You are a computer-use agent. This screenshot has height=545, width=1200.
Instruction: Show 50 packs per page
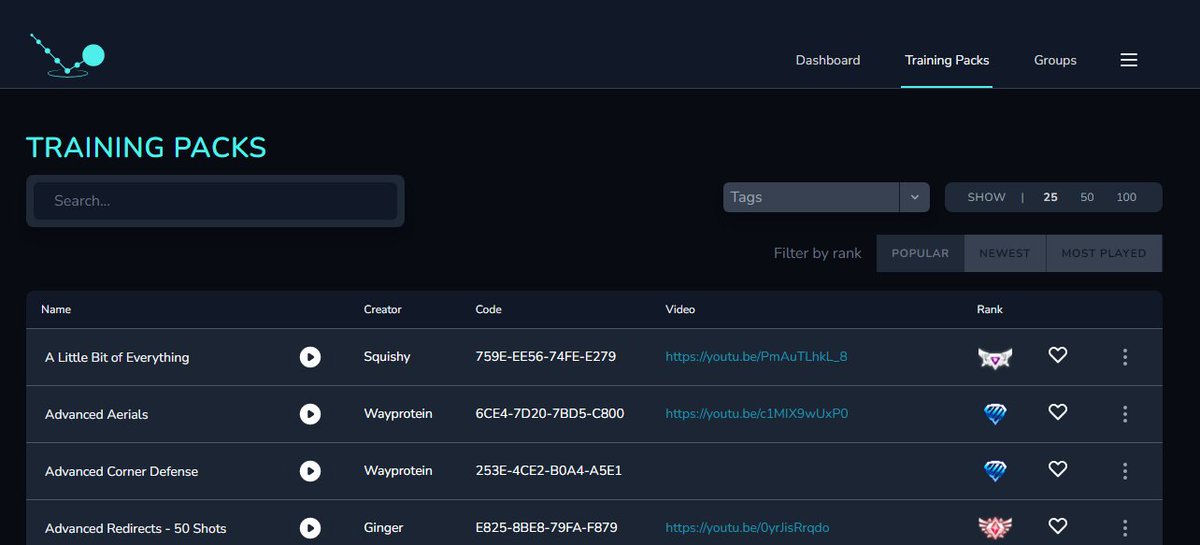coord(1087,197)
